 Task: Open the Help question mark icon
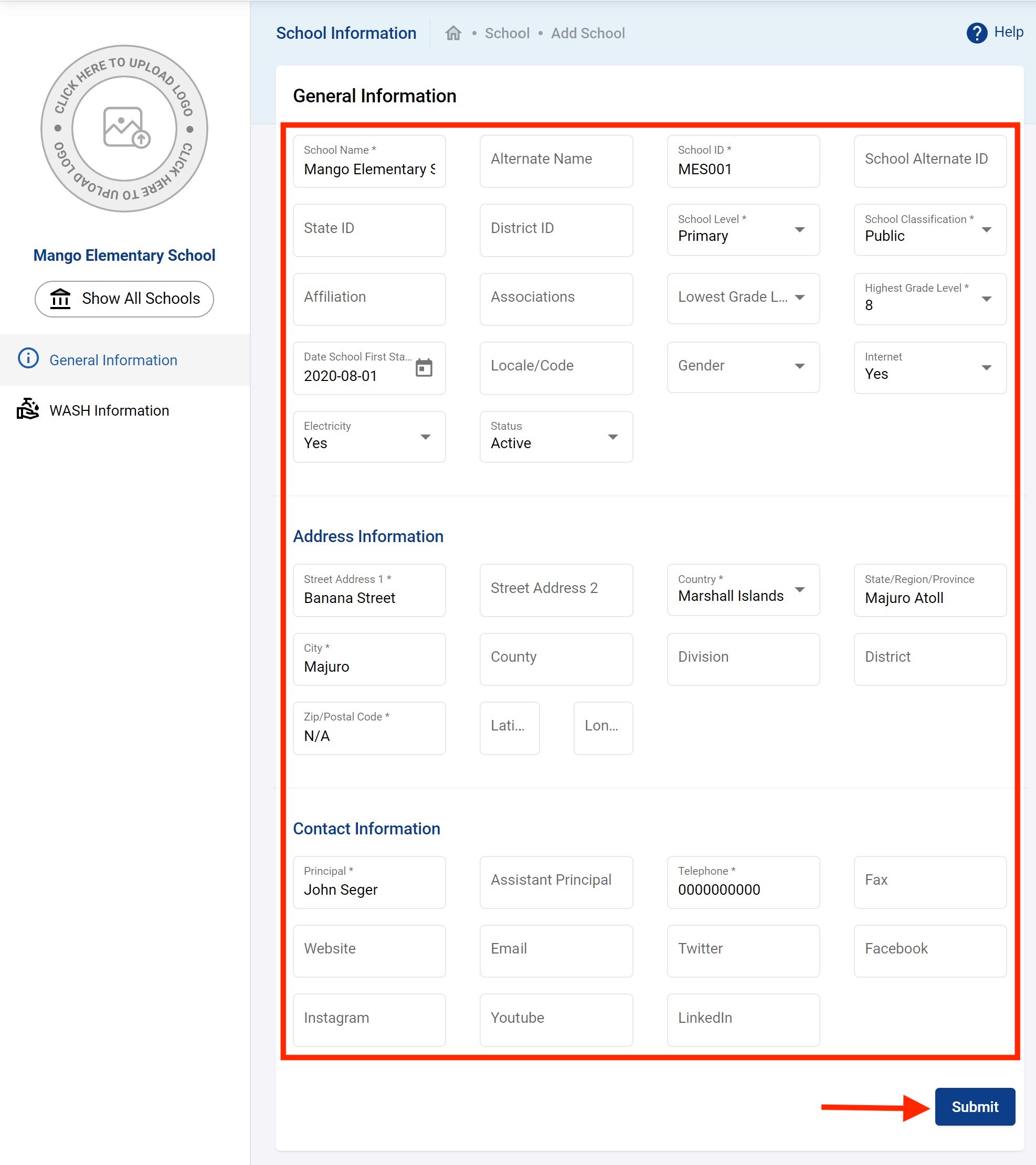(x=976, y=33)
